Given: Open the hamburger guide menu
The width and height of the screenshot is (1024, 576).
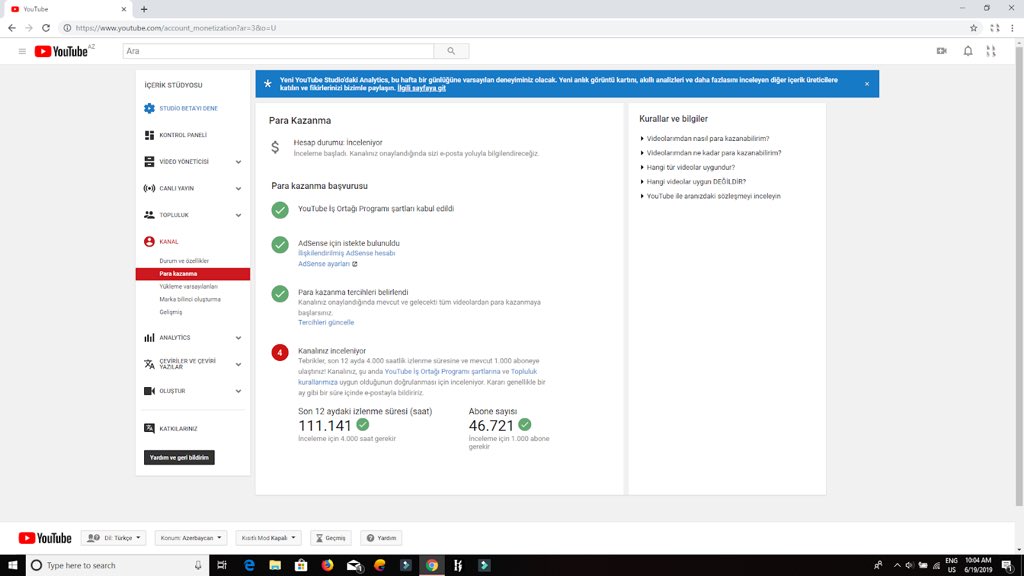Looking at the screenshot, I should tap(22, 51).
